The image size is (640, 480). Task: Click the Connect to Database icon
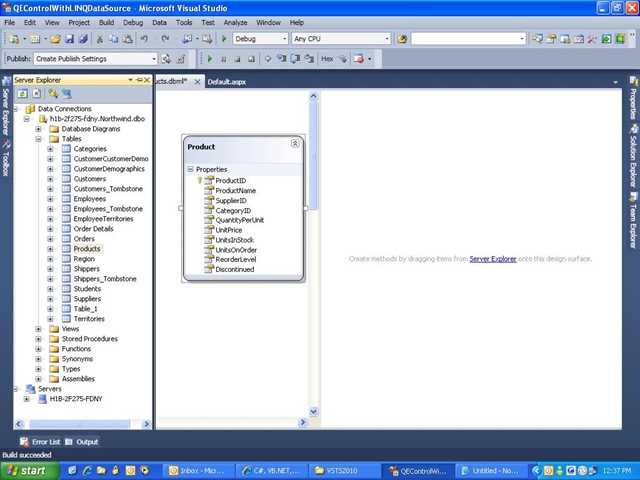pyautogui.click(x=53, y=93)
